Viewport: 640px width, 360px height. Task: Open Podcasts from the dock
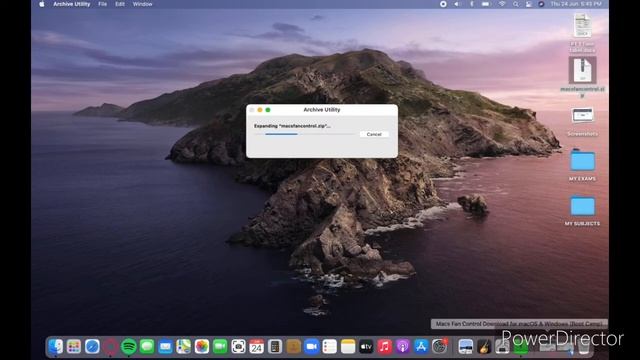tap(402, 347)
